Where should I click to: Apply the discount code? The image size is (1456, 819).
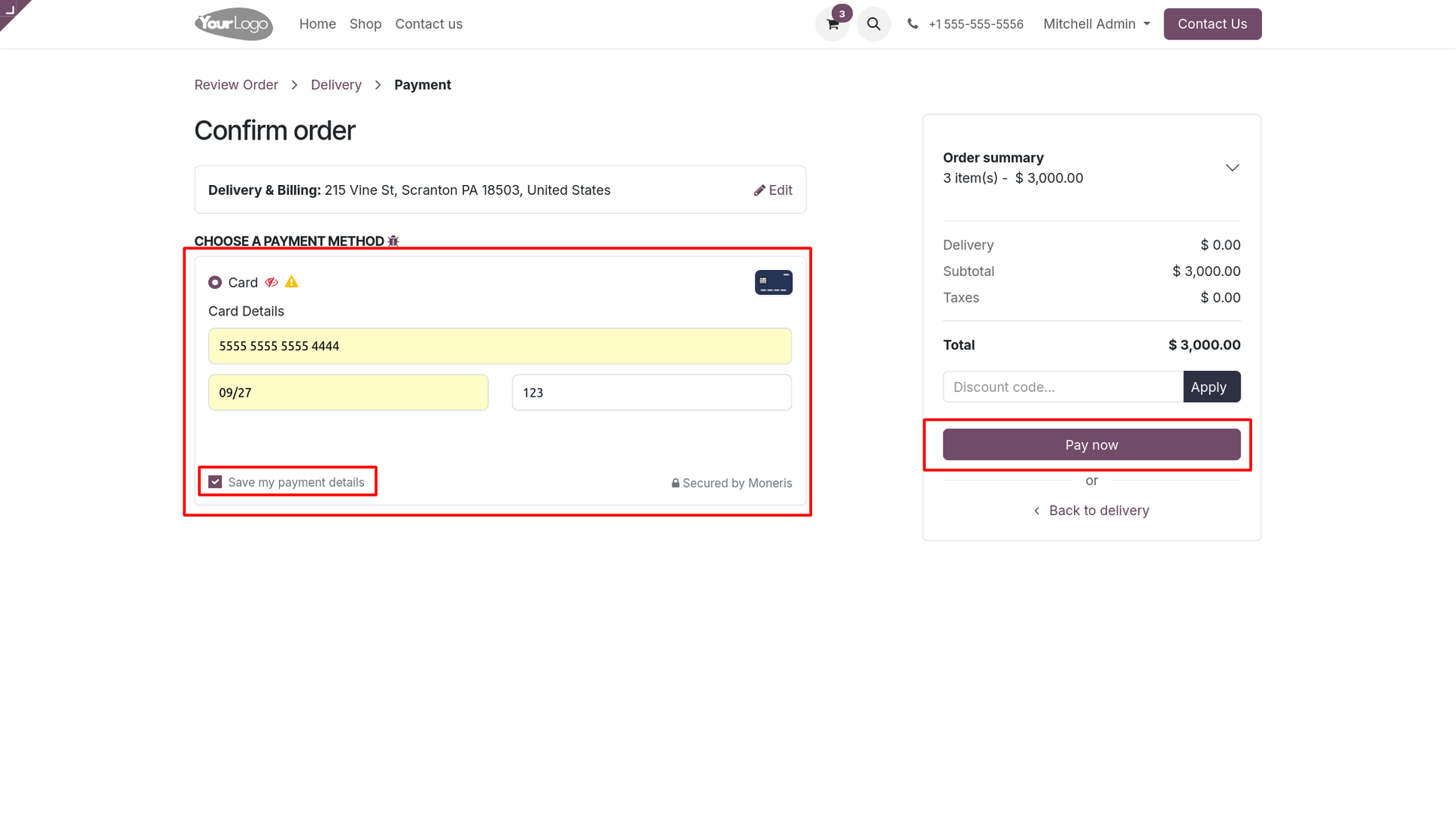coord(1212,387)
